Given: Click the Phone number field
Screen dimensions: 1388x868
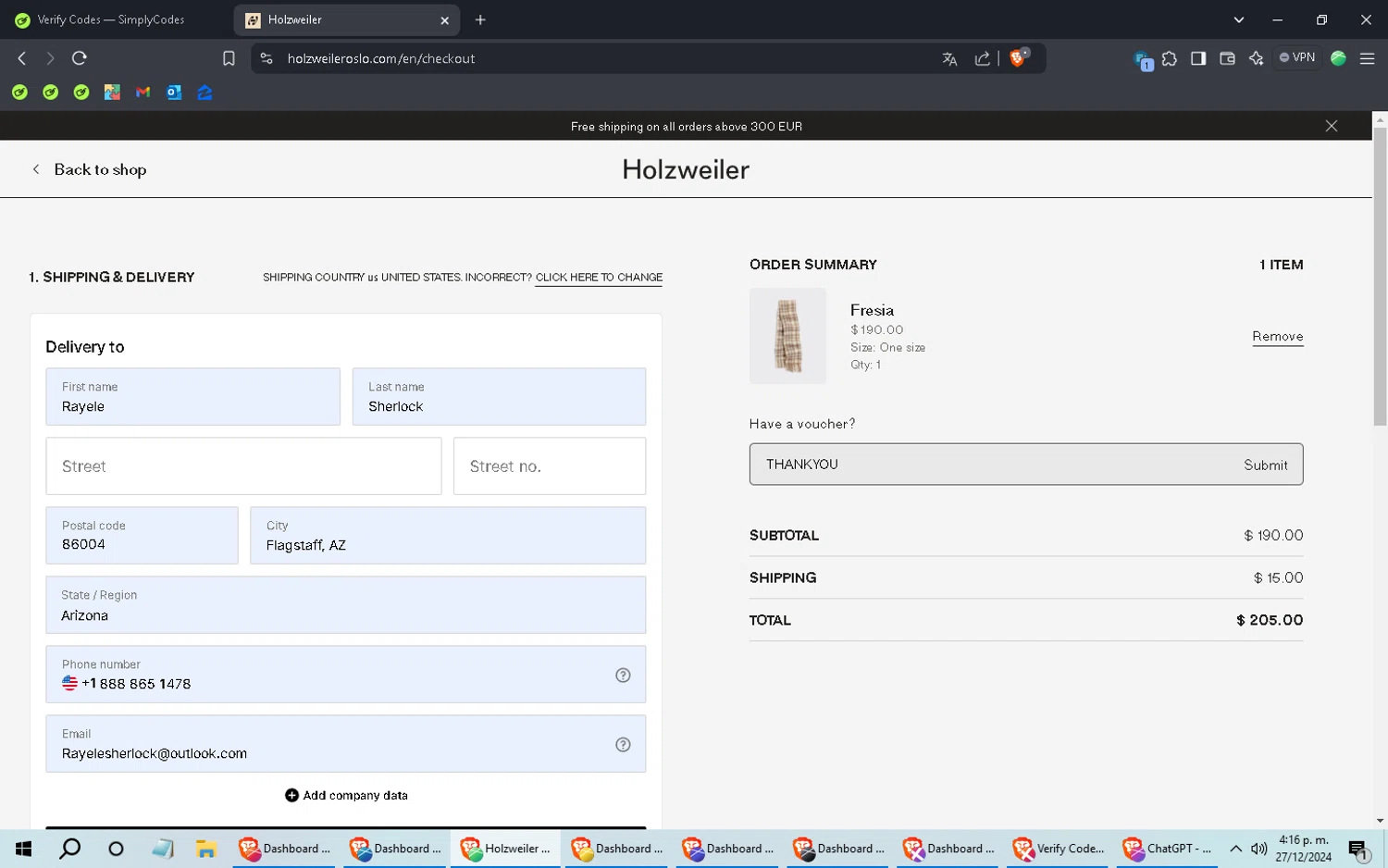Looking at the screenshot, I should tap(346, 675).
